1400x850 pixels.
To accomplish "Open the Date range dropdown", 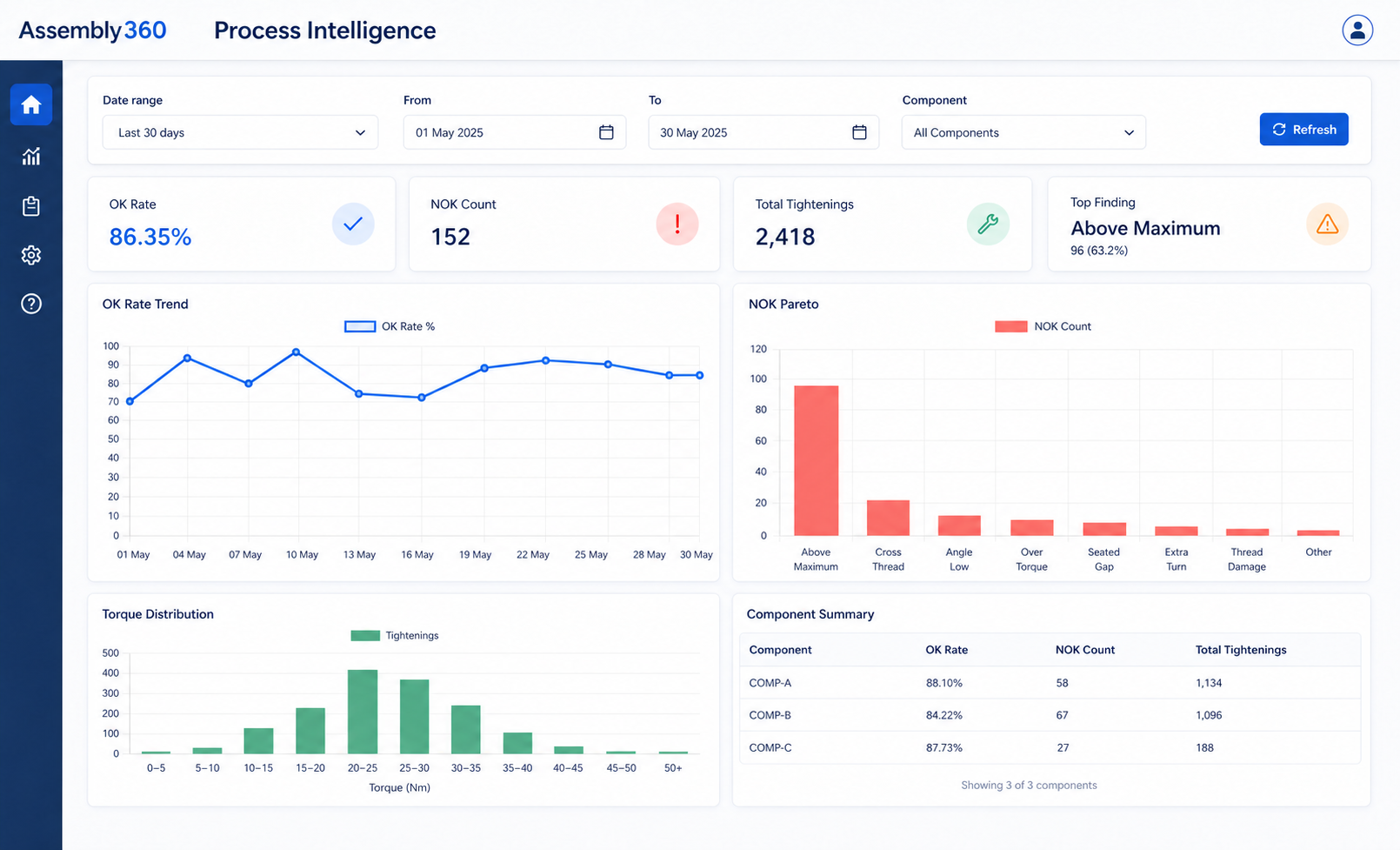I will [x=240, y=132].
